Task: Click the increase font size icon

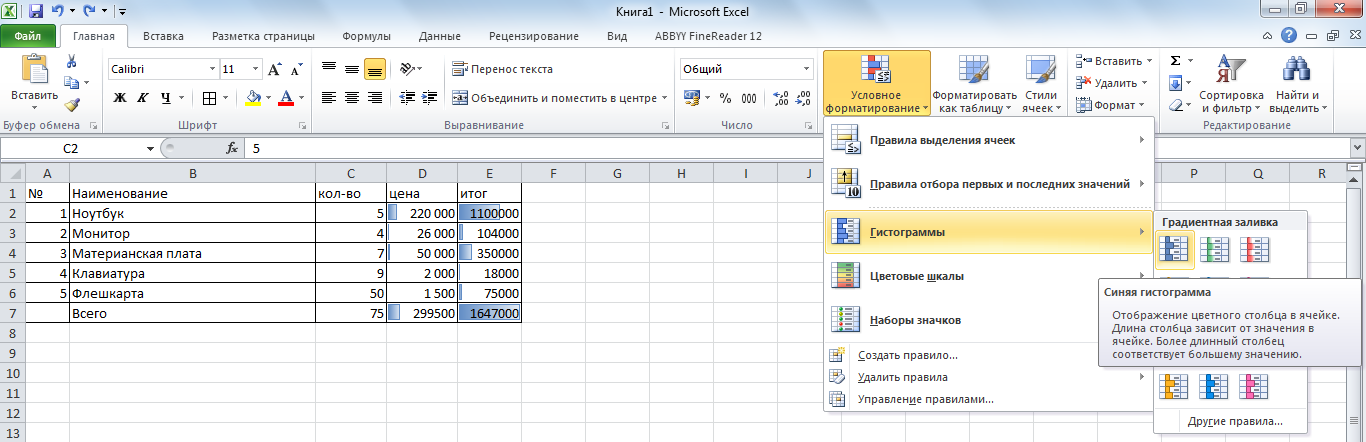Action: click(x=275, y=70)
